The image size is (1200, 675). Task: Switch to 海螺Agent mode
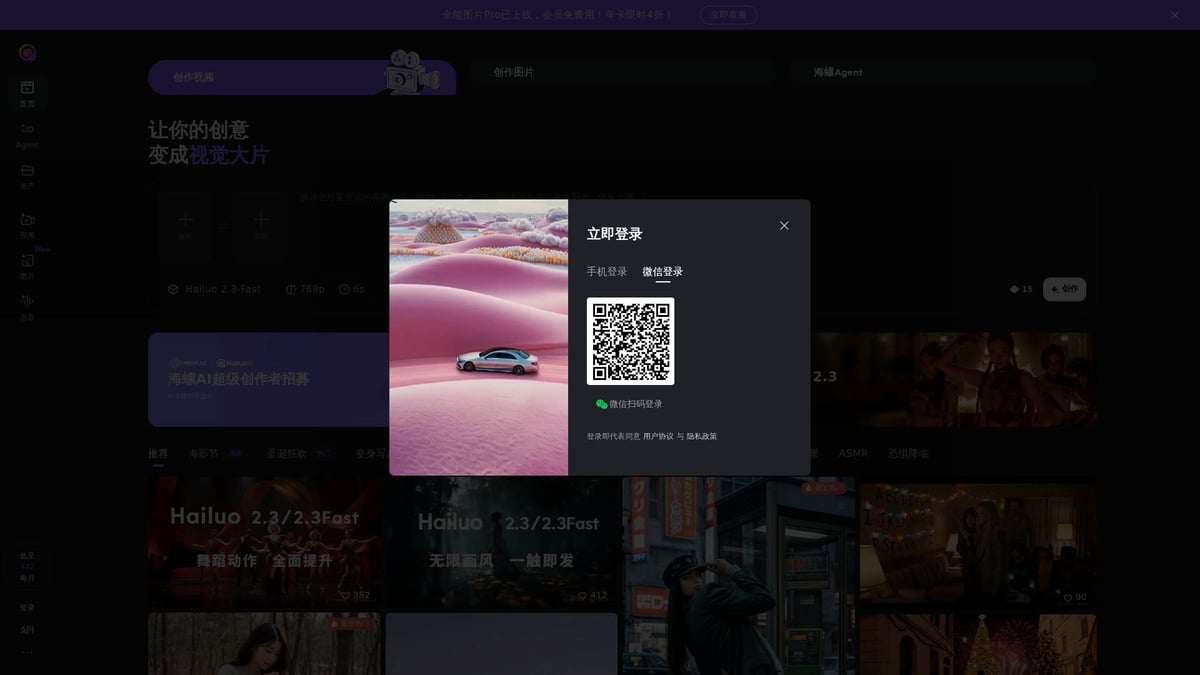(x=941, y=71)
